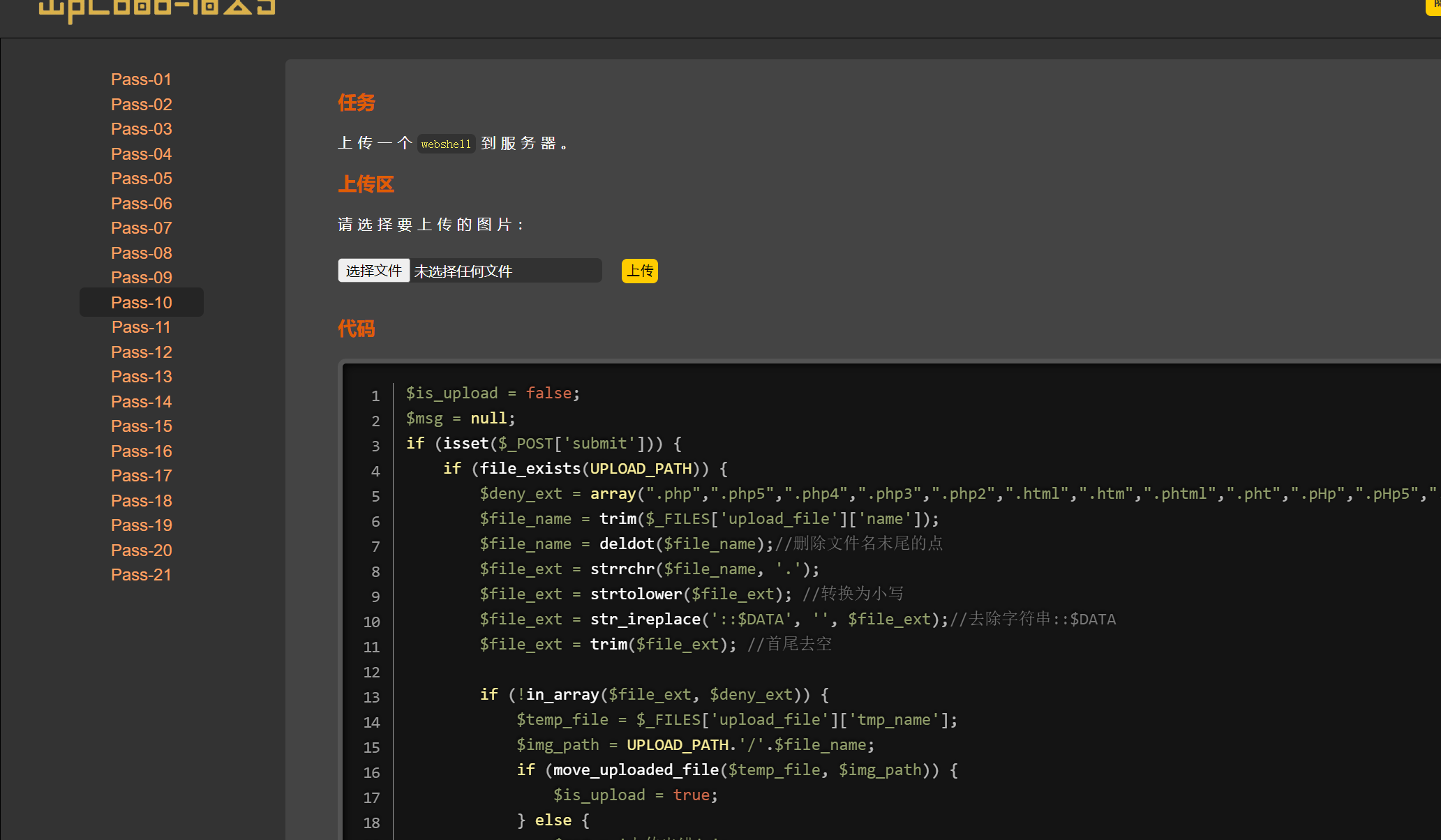Open the Pass-01 level link

[141, 80]
